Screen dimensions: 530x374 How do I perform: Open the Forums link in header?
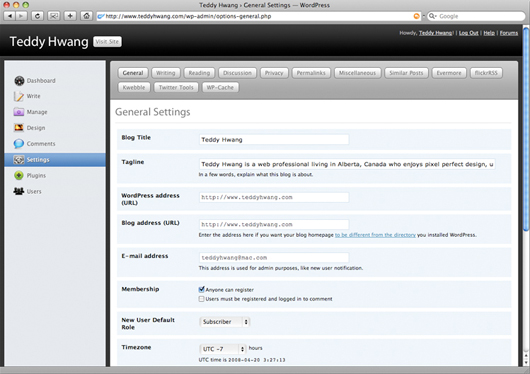pyautogui.click(x=509, y=33)
